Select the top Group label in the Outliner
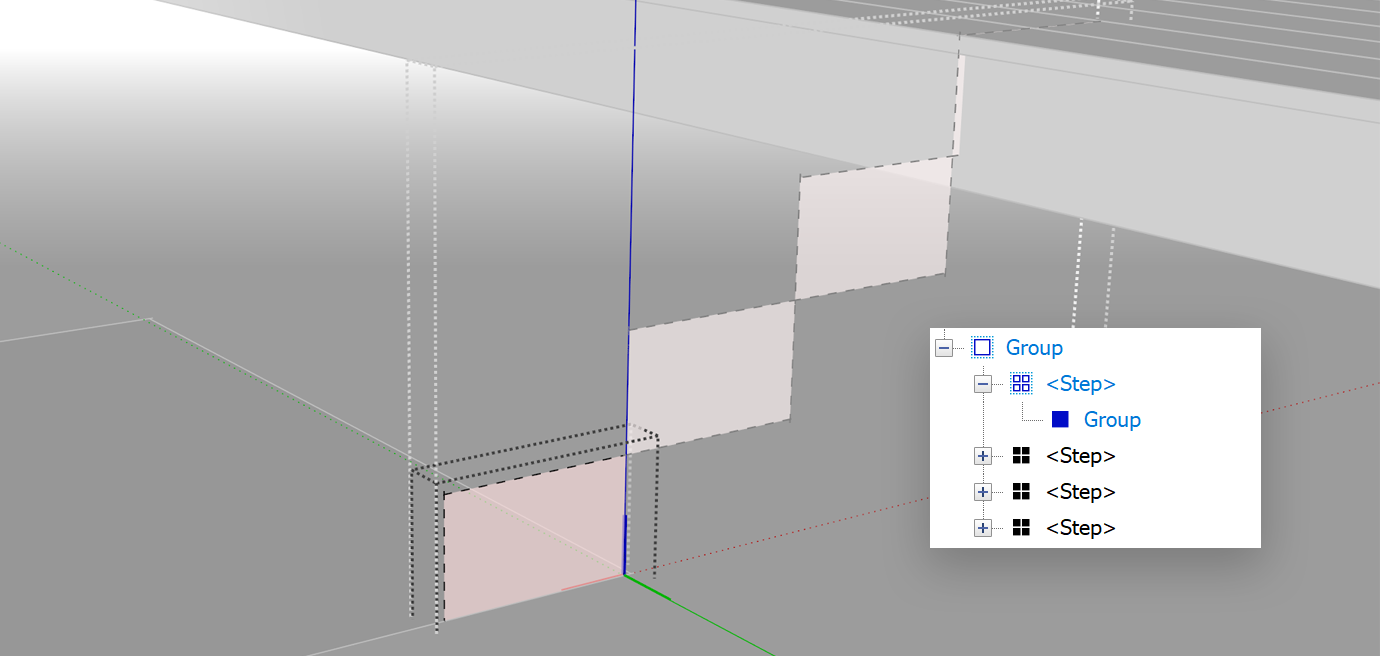This screenshot has height=656, width=1380. pos(1034,347)
